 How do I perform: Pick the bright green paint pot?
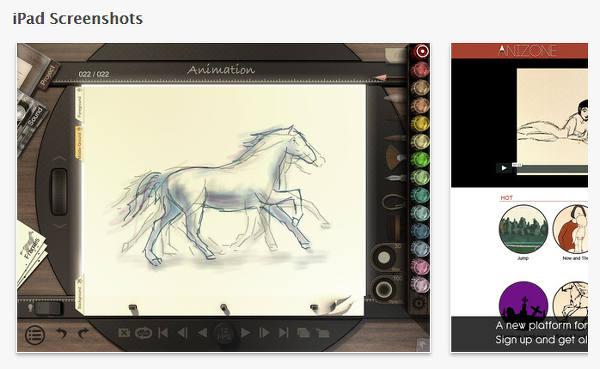(x=420, y=159)
